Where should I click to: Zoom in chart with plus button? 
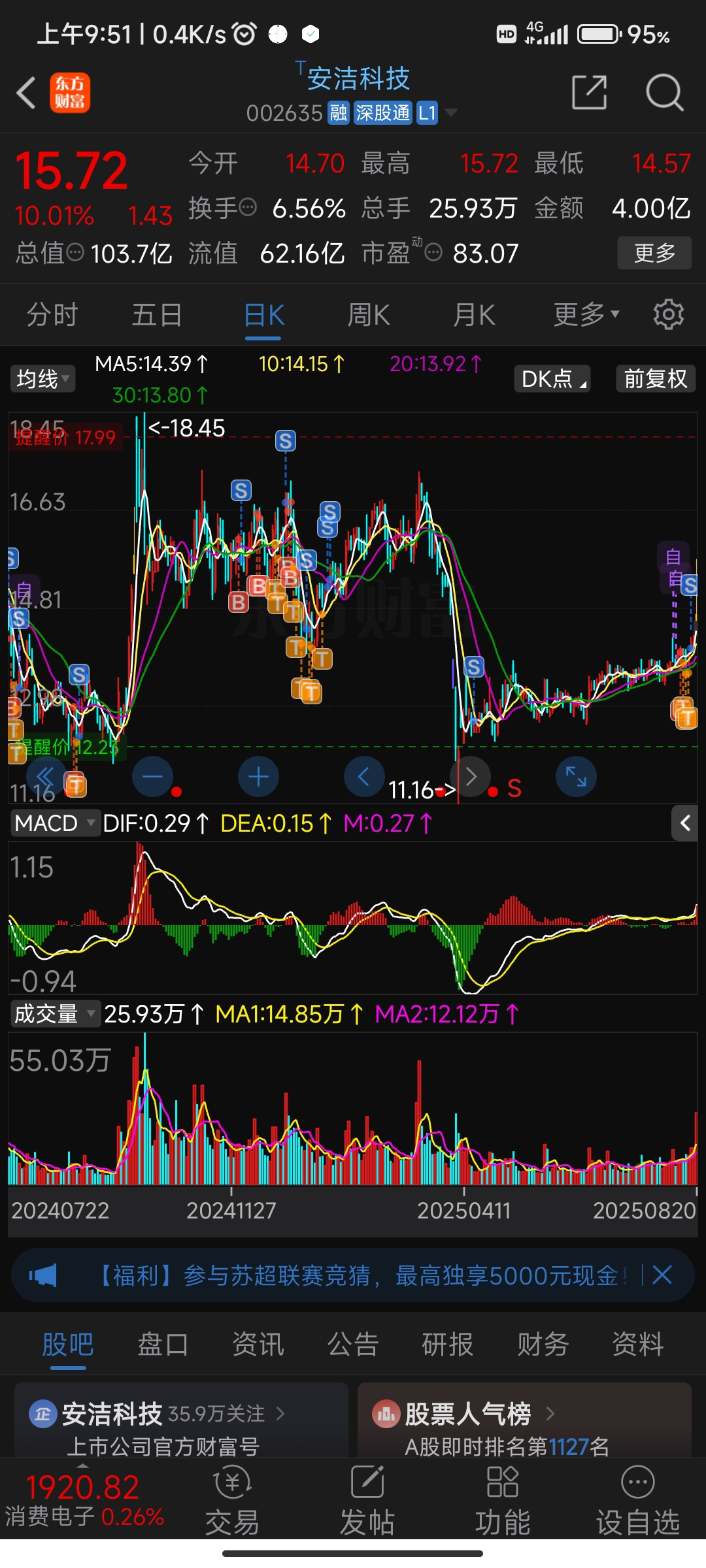pos(258,776)
